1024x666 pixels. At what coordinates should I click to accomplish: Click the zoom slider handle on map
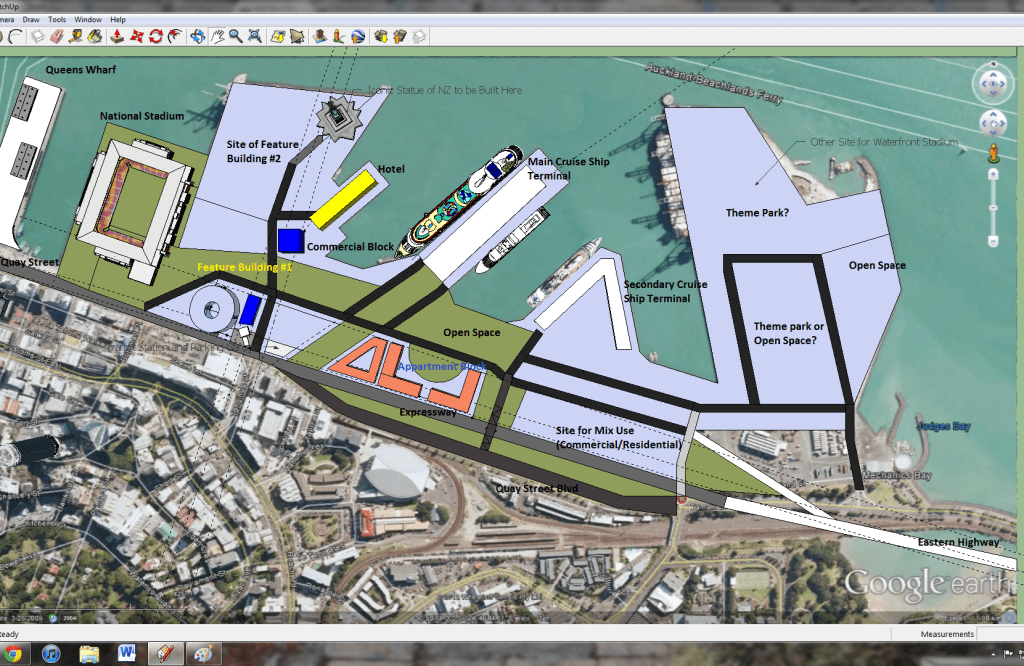pos(992,208)
